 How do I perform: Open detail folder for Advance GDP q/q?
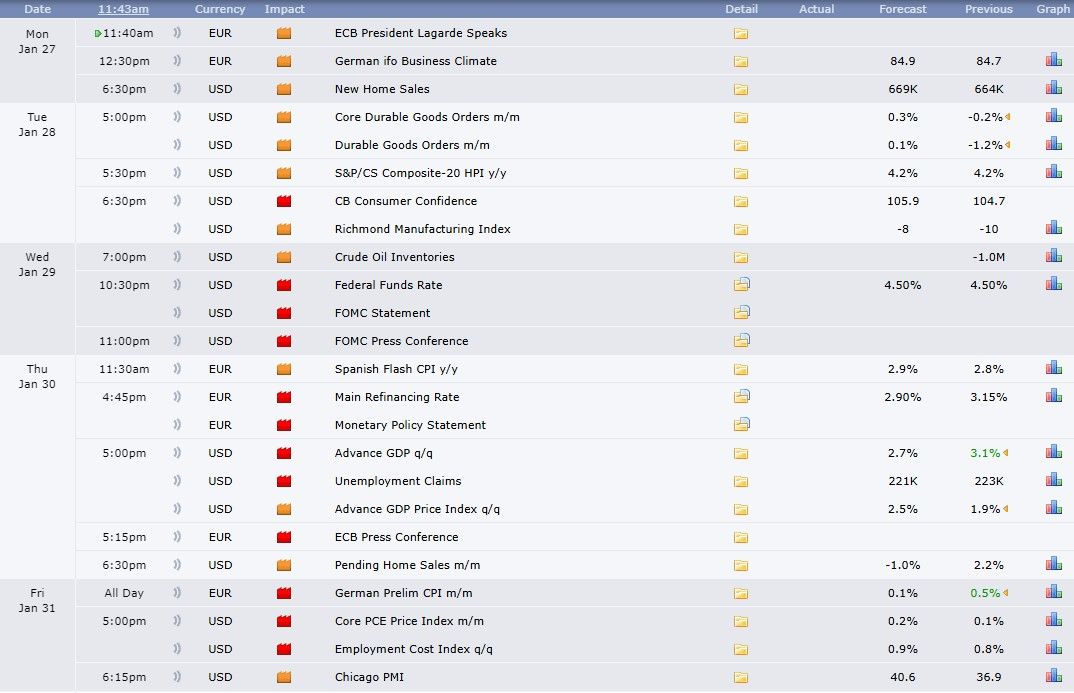[x=741, y=453]
